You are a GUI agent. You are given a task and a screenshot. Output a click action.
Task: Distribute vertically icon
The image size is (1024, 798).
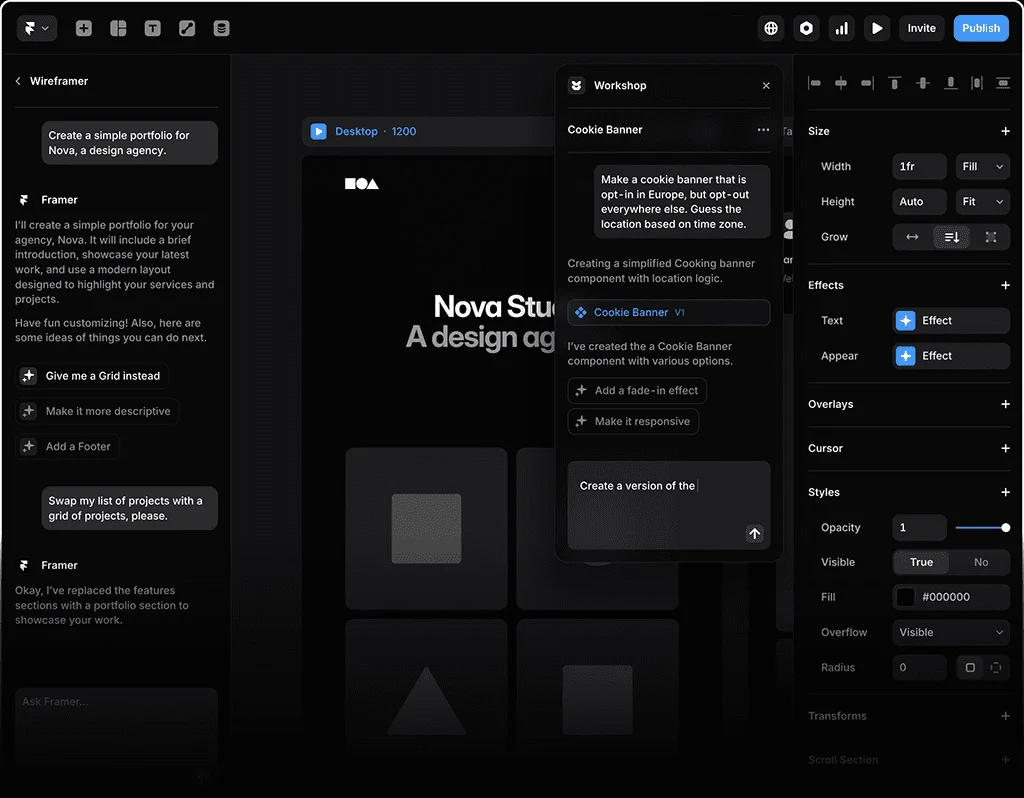point(1002,83)
